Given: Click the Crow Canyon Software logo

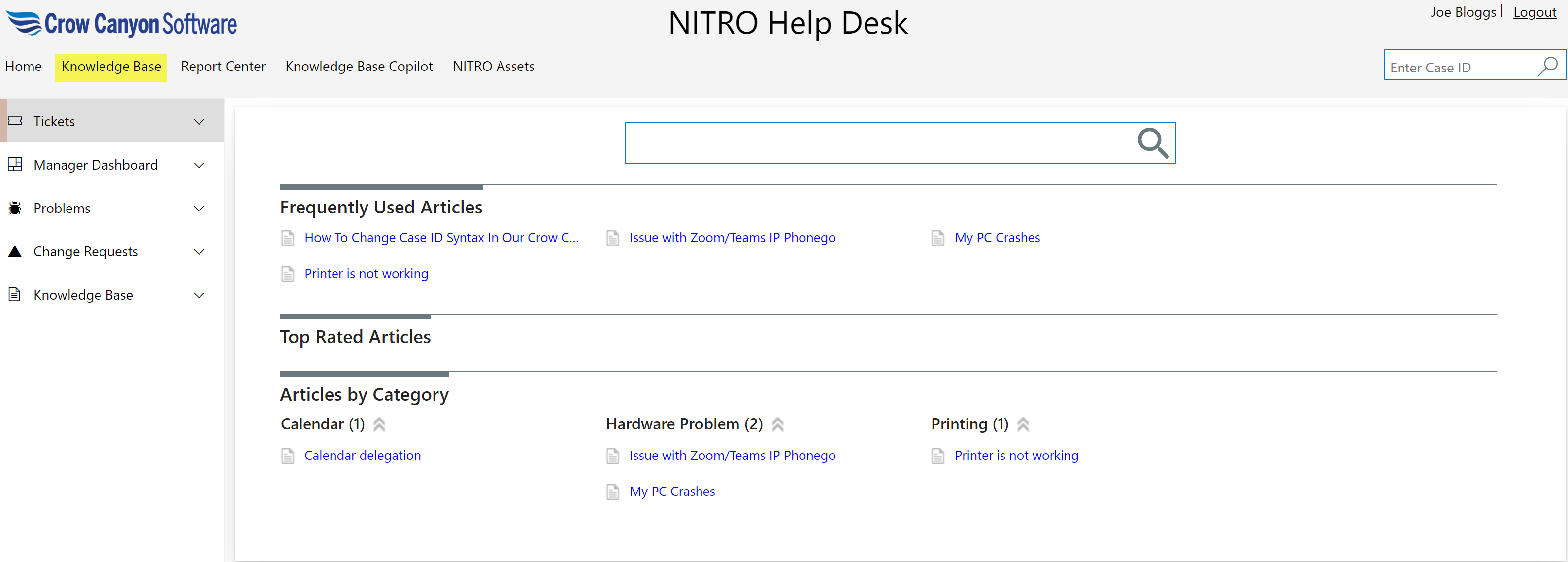Looking at the screenshot, I should click(122, 24).
